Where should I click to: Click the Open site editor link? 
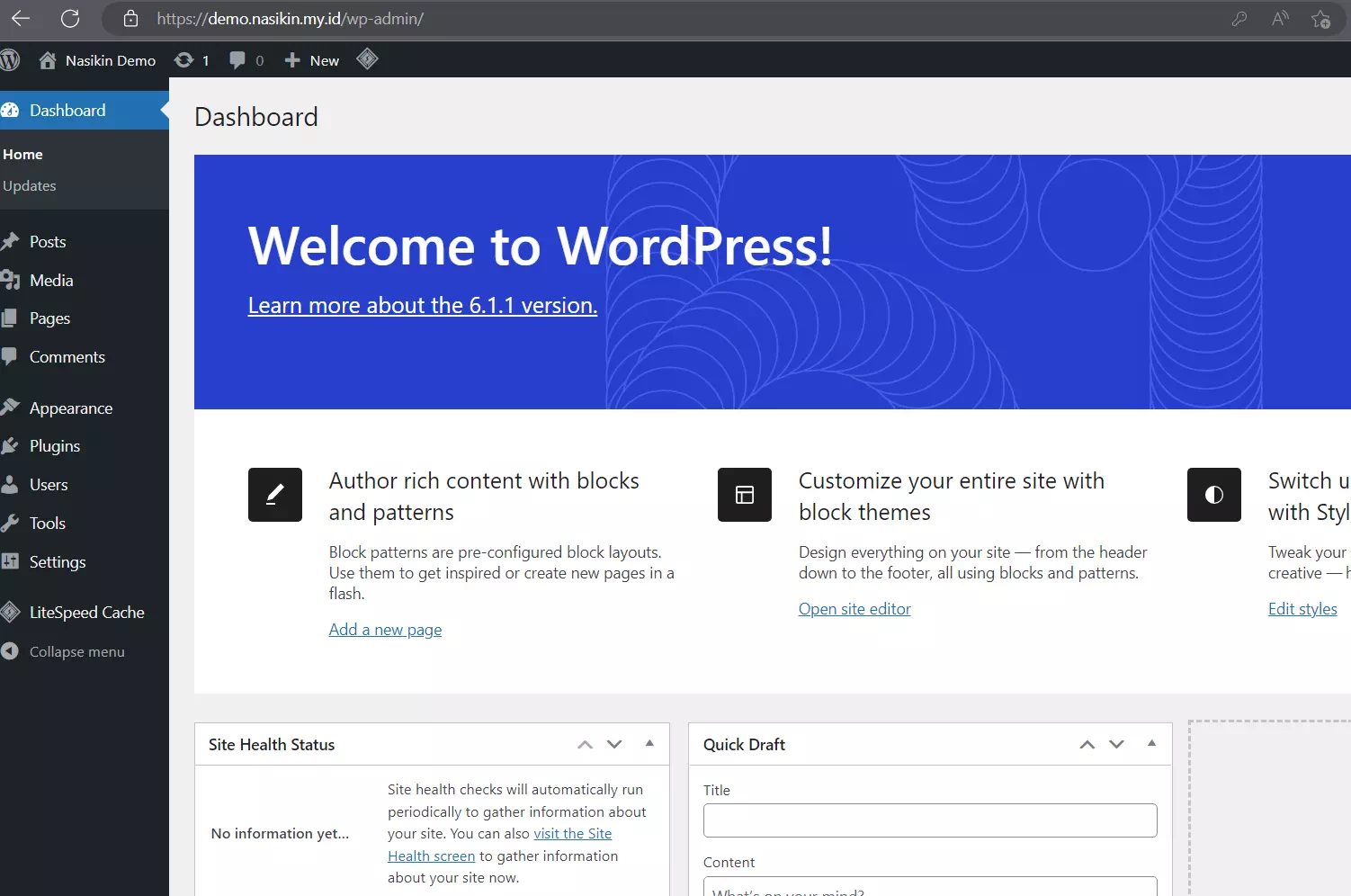point(854,609)
